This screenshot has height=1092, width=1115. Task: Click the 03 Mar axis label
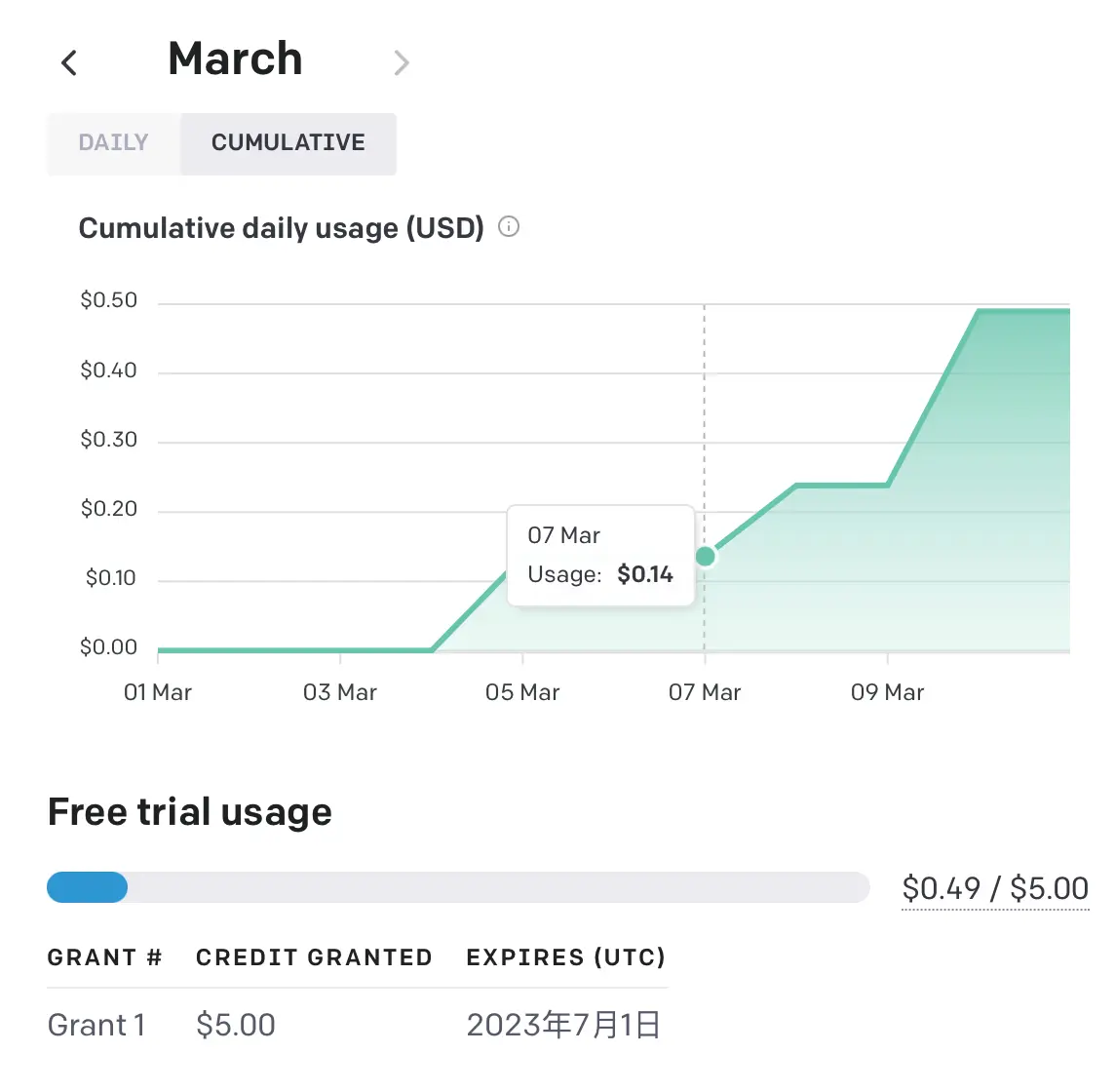pos(340,692)
